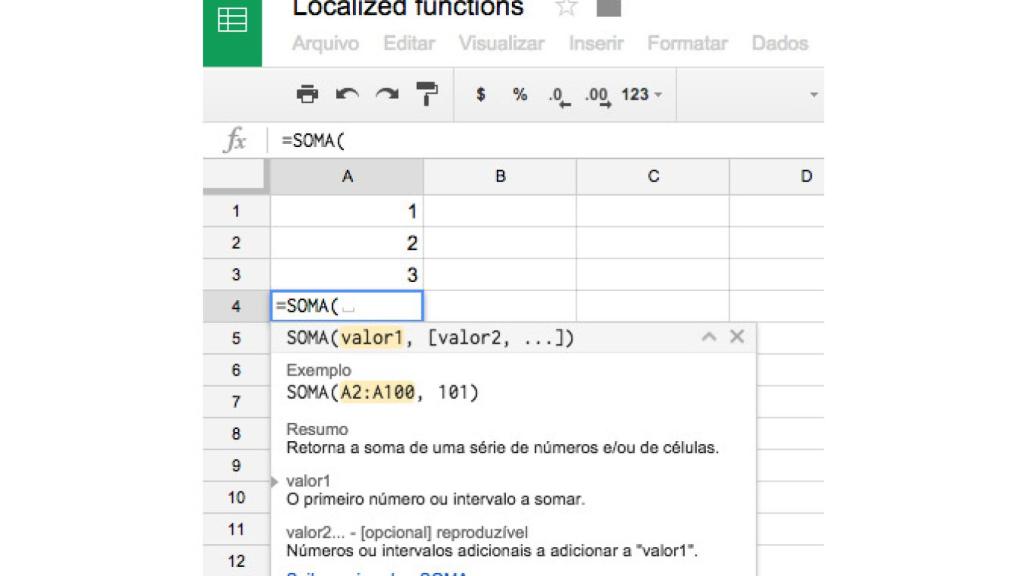
Task: Close the SOMA function help popup
Action: point(737,337)
